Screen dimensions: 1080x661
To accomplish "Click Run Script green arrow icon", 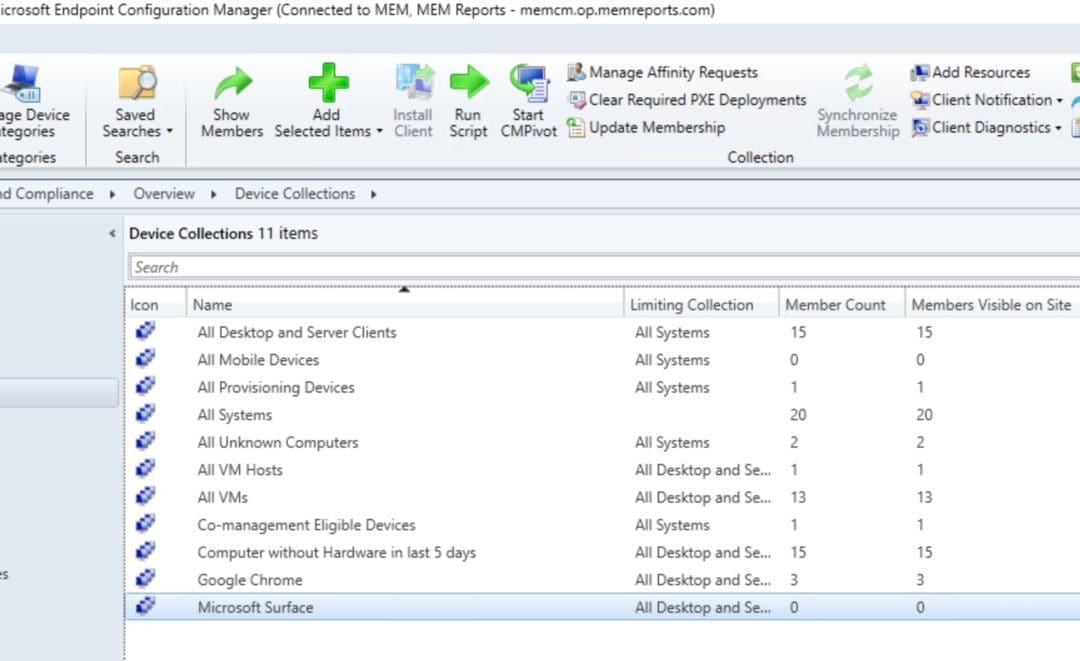I will [x=468, y=82].
